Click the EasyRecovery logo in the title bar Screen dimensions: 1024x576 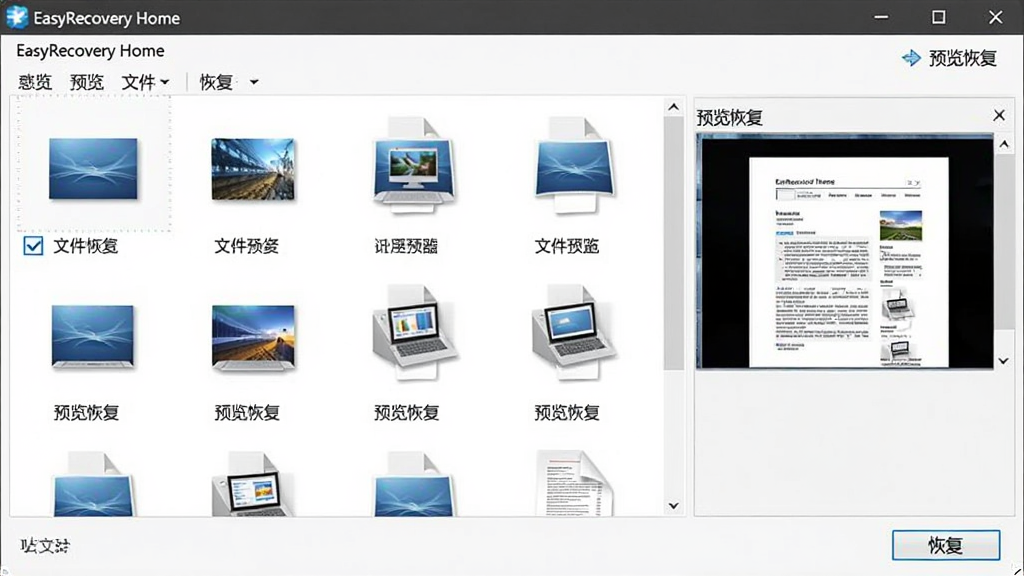tap(17, 17)
